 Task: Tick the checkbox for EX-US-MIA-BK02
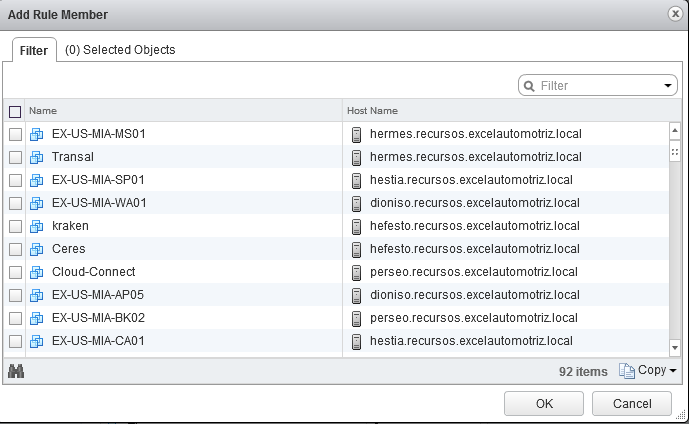coord(15,318)
